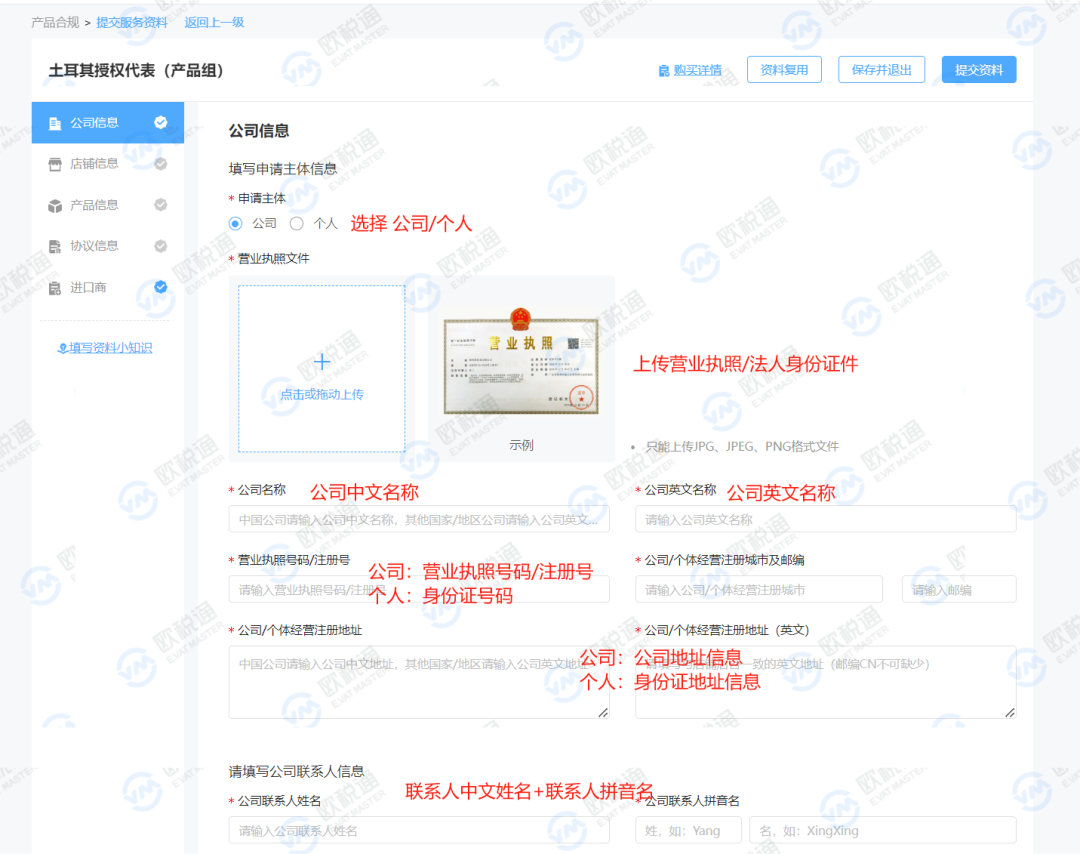Image resolution: width=1080 pixels, height=854 pixels.
Task: Click the 保存并退出 button
Action: [881, 69]
